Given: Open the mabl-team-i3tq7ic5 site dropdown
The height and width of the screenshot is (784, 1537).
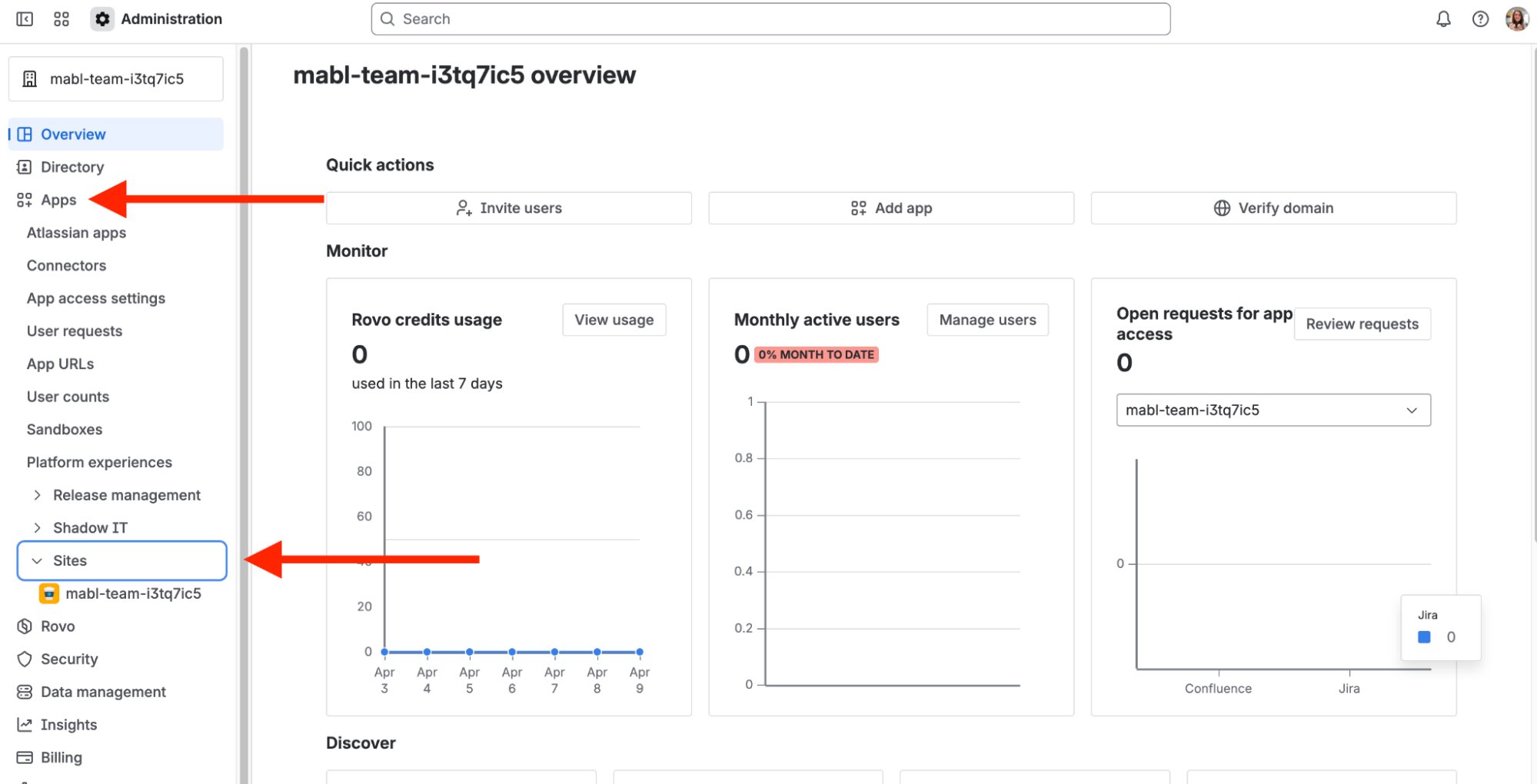Looking at the screenshot, I should (x=1273, y=410).
